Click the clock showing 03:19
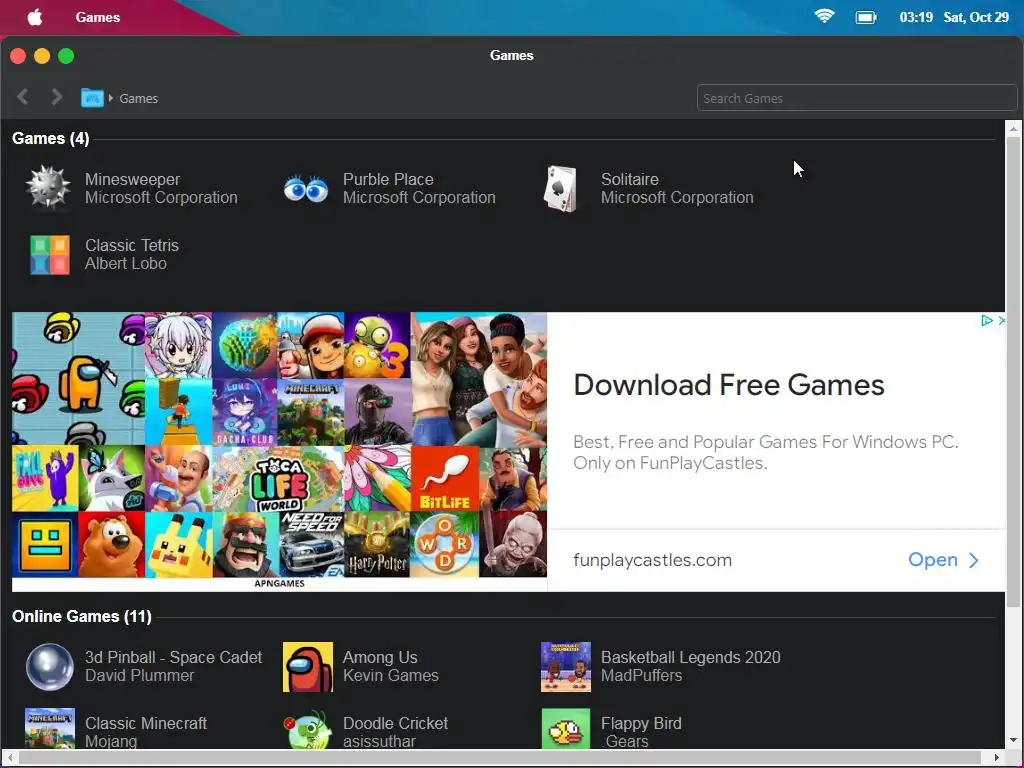This screenshot has height=768, width=1024. click(916, 17)
